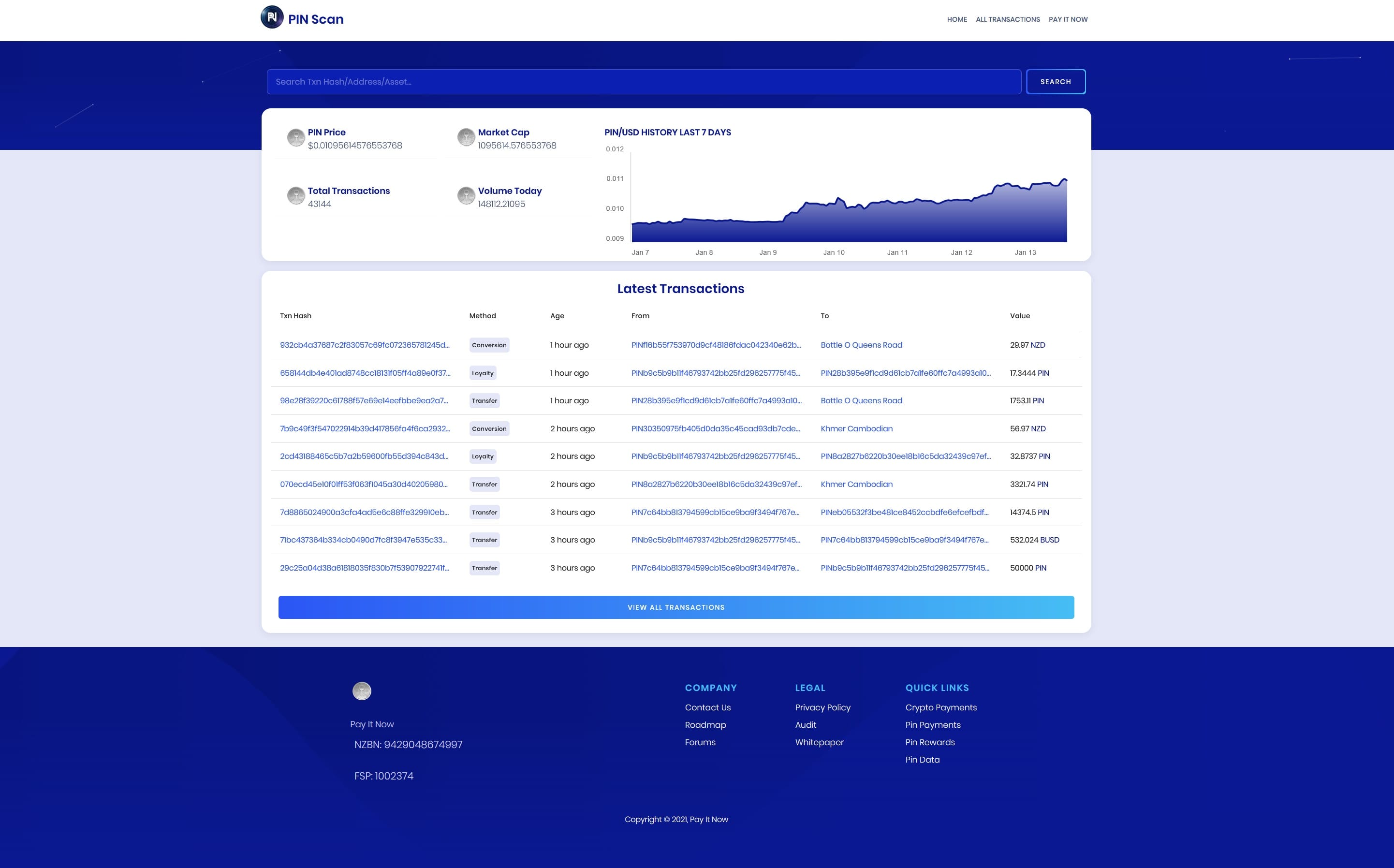Click the Transfer badge on the third transaction

(484, 401)
